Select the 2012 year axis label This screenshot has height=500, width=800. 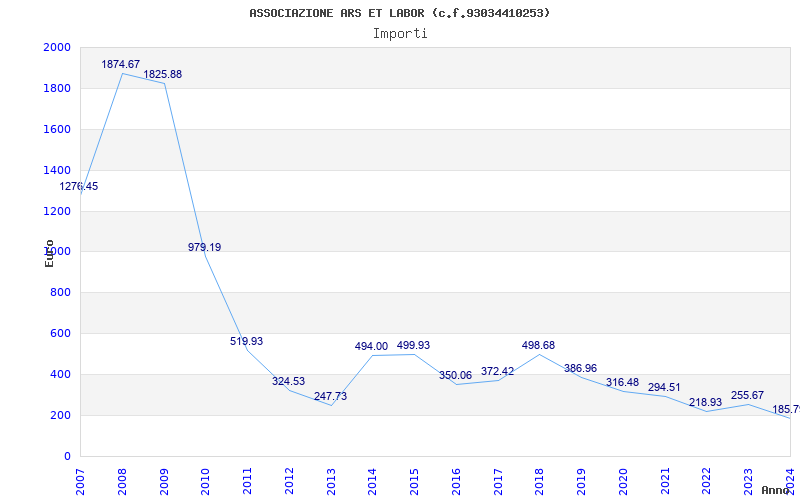[x=289, y=482]
